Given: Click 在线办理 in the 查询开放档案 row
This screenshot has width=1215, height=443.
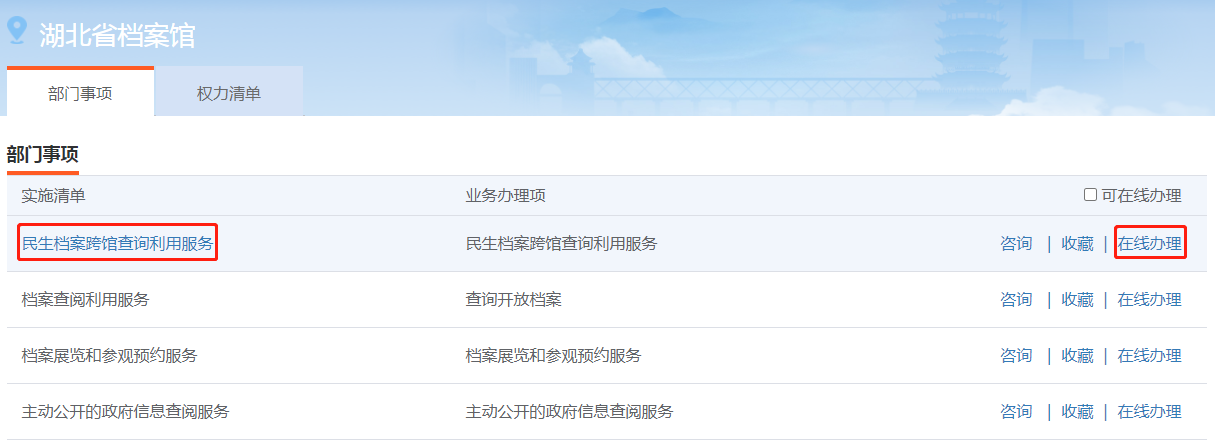Looking at the screenshot, I should (x=1149, y=299).
